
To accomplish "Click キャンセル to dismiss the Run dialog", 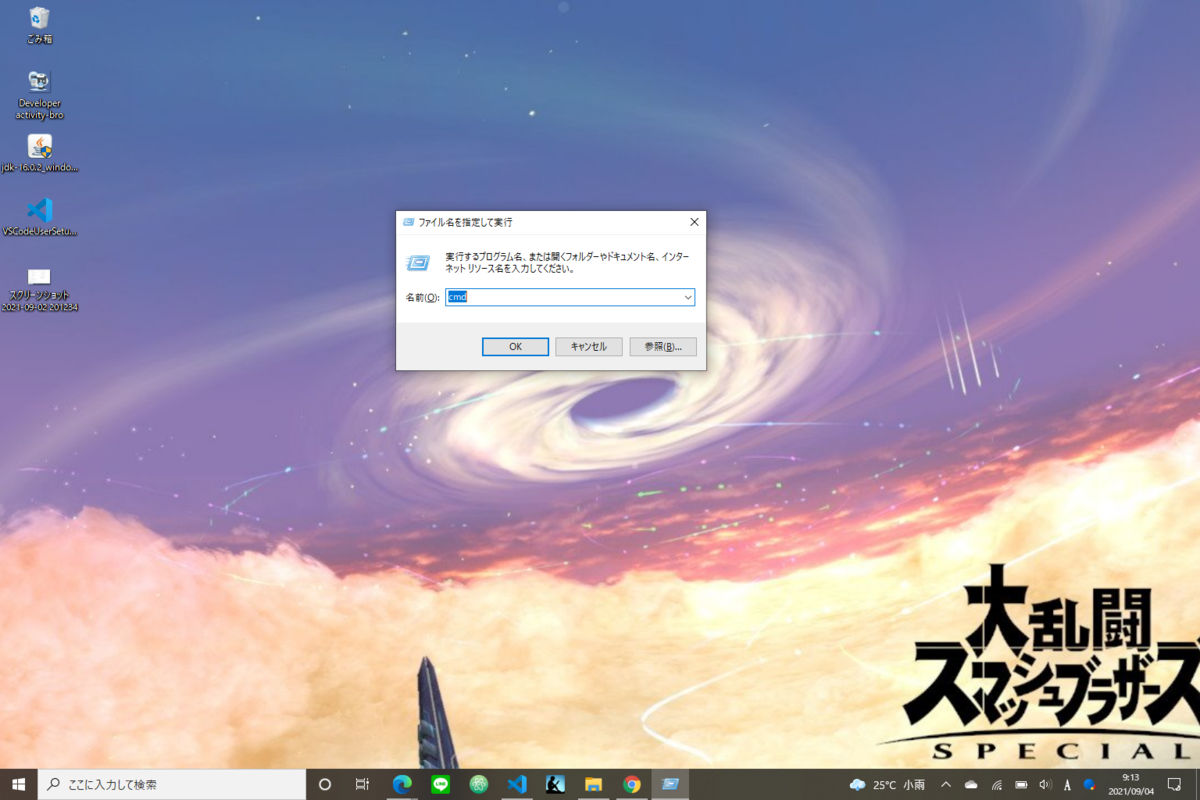I will click(x=589, y=346).
